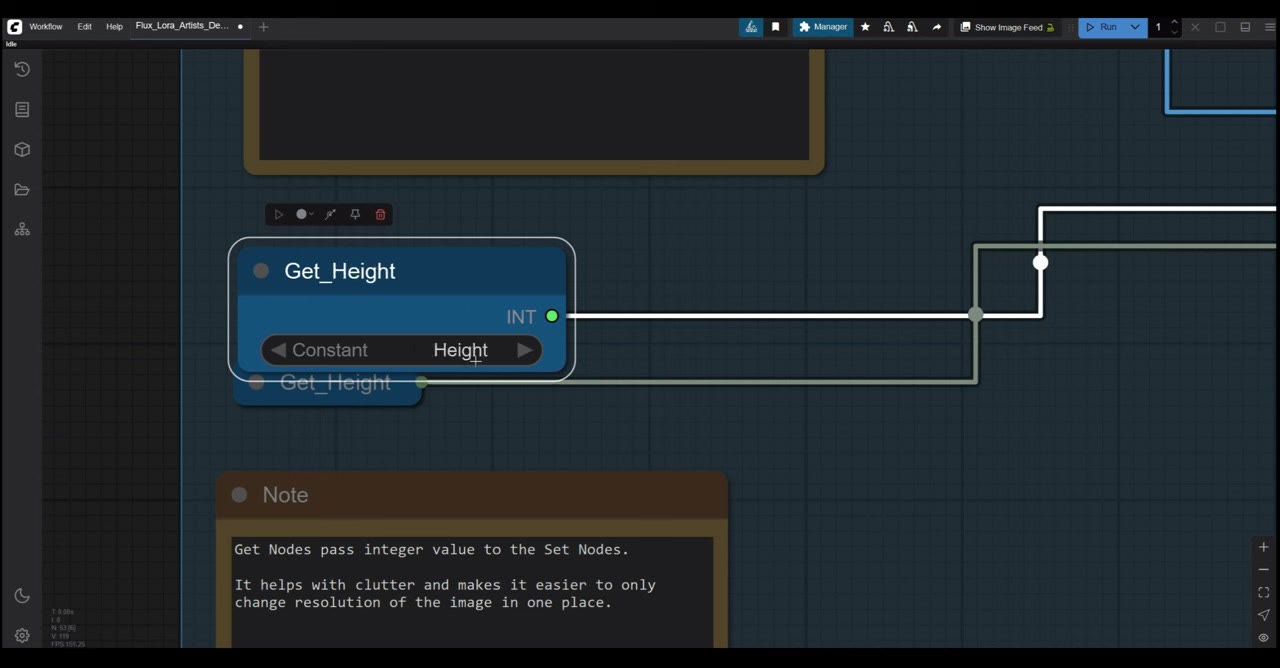Viewport: 1280px width, 668px height.
Task: Open the hamburger menu in top bar
Action: [x=1270, y=27]
